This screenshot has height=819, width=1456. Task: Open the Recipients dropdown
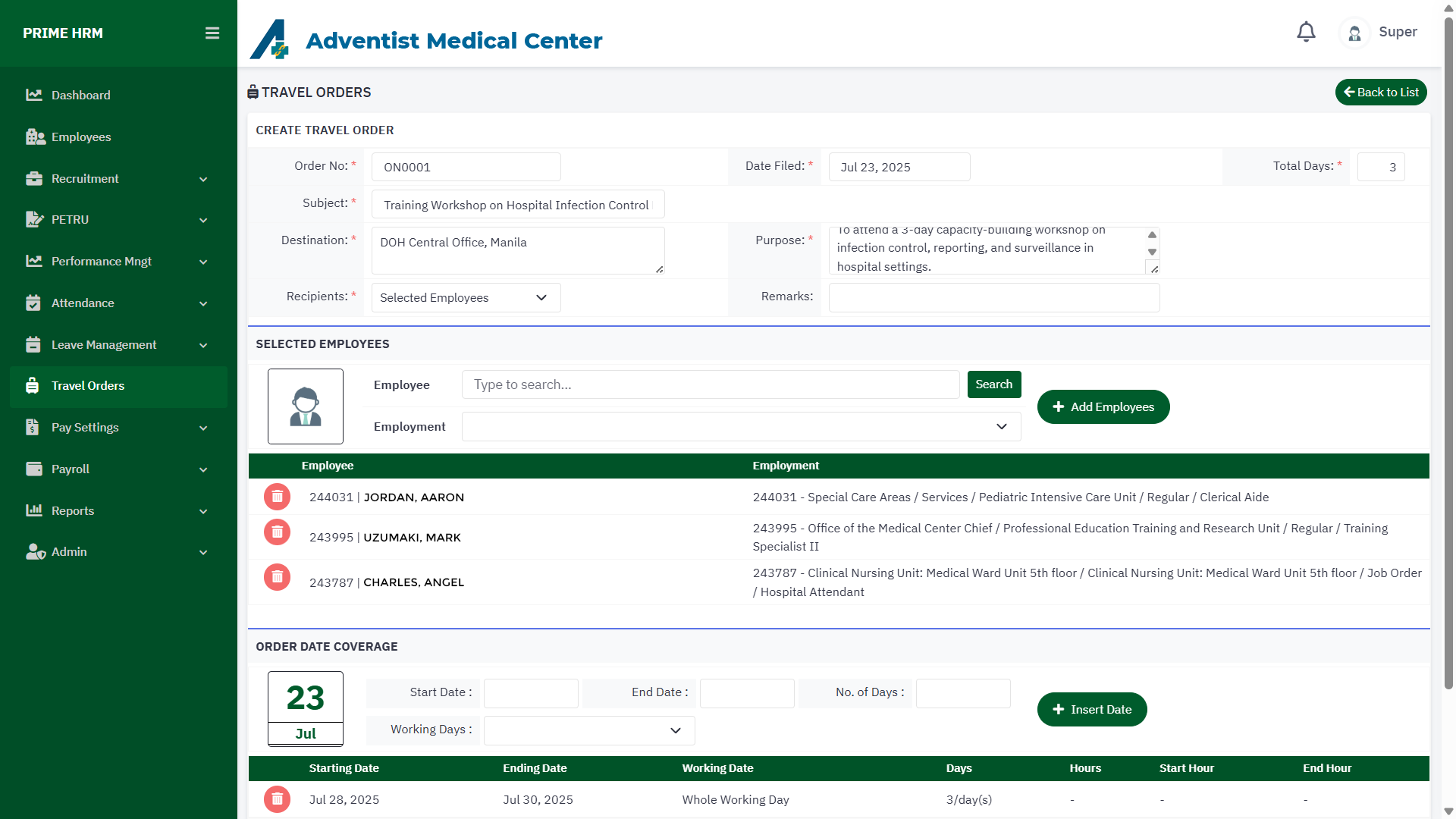(466, 297)
